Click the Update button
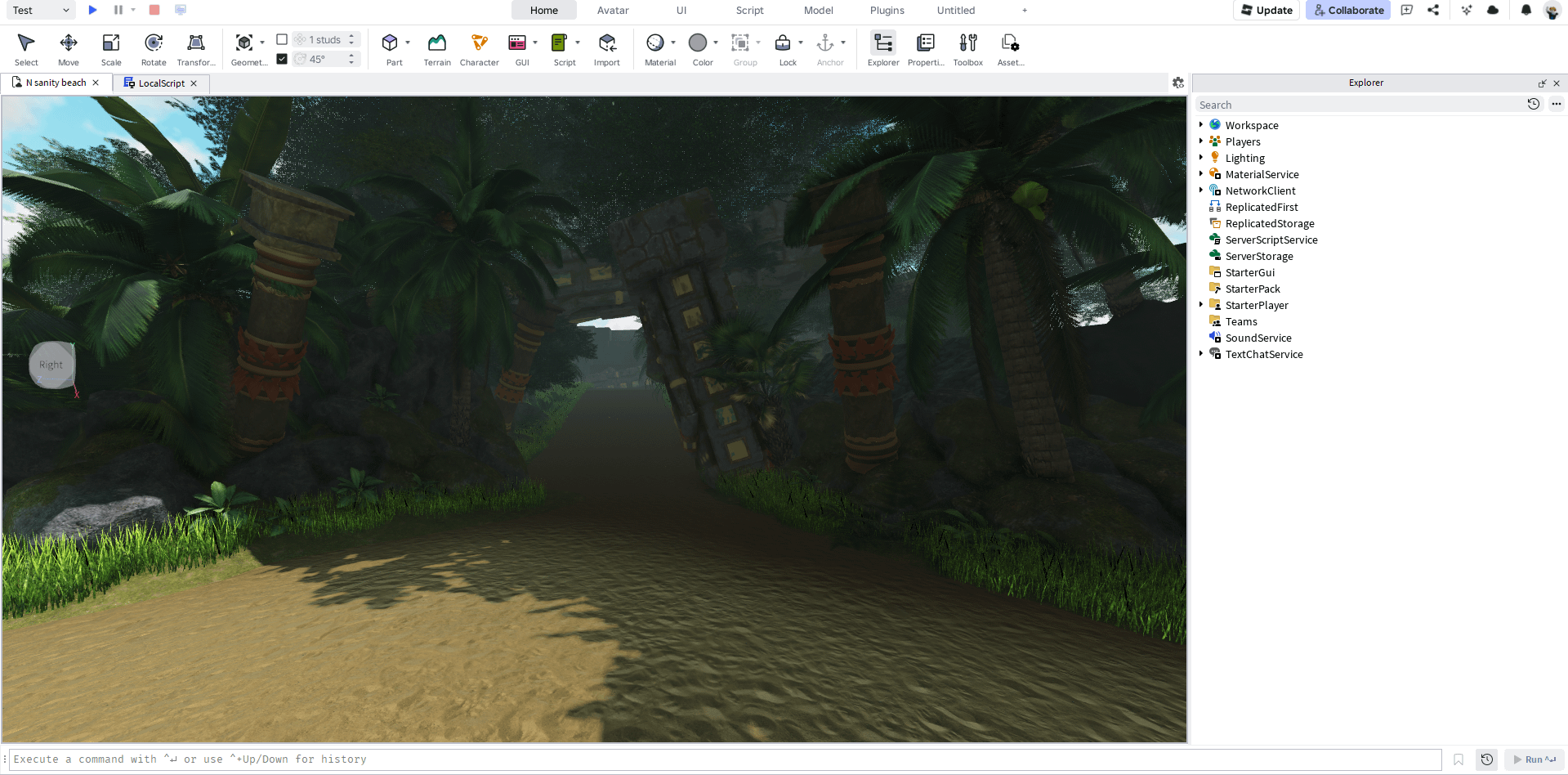Viewport: 1568px width, 775px height. [x=1266, y=11]
